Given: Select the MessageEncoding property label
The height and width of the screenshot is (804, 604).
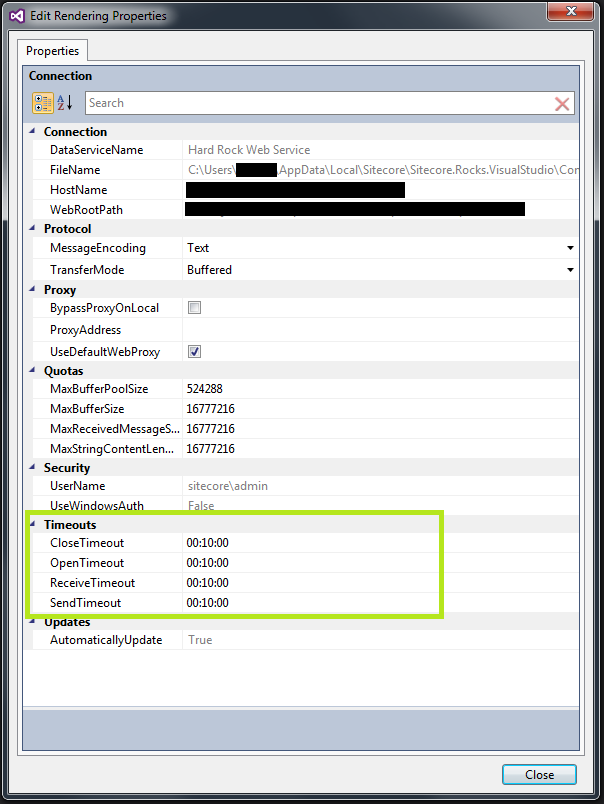Looking at the screenshot, I should coord(98,248).
